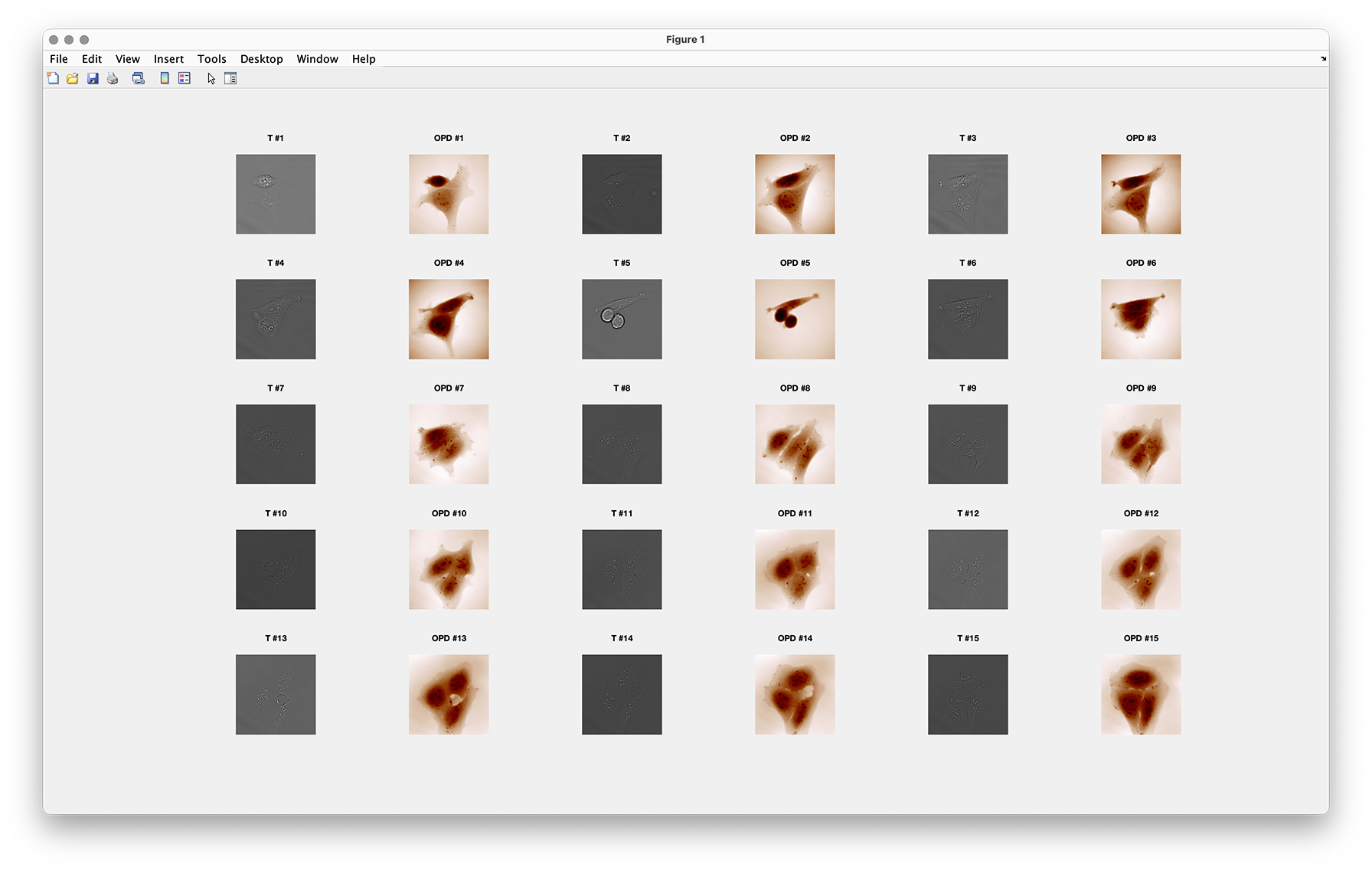The image size is (1372, 871).
Task: Click the "OPD #13" subplot title
Action: click(x=449, y=638)
